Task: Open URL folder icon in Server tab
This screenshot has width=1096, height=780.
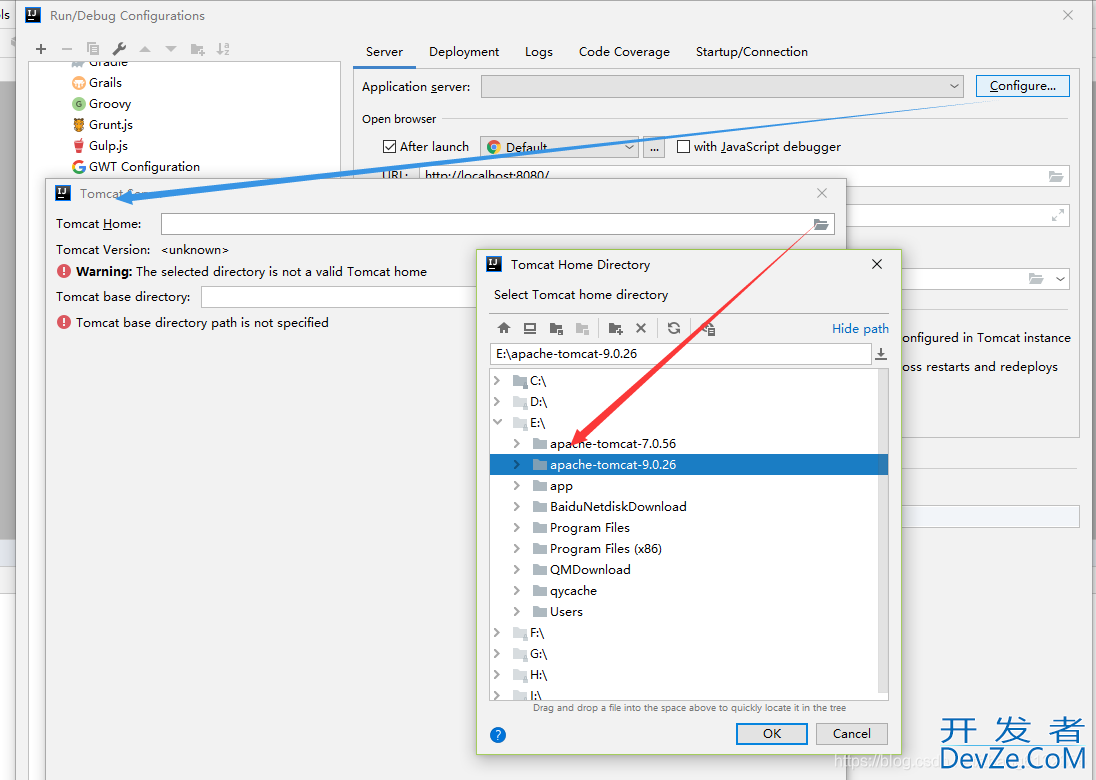Action: point(1056,176)
